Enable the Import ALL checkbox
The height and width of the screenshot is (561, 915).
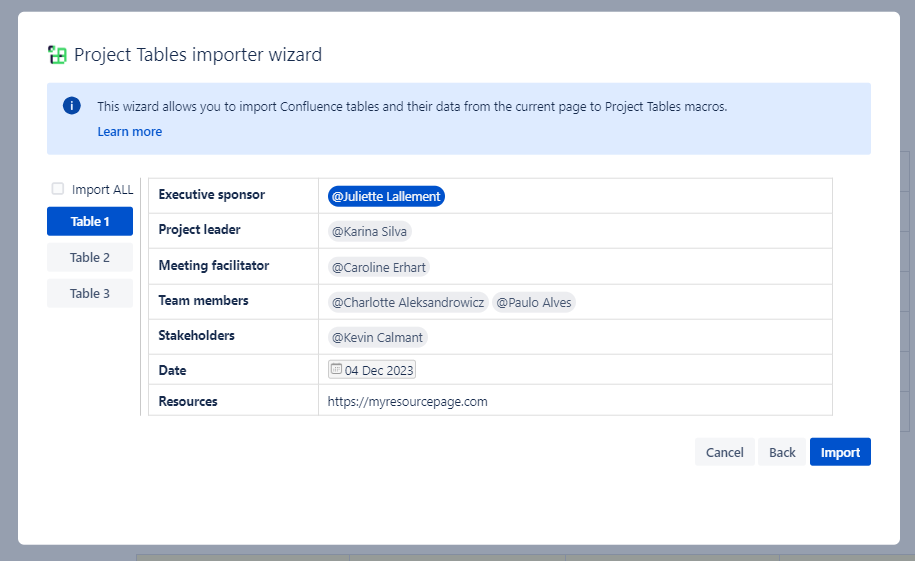click(x=58, y=189)
